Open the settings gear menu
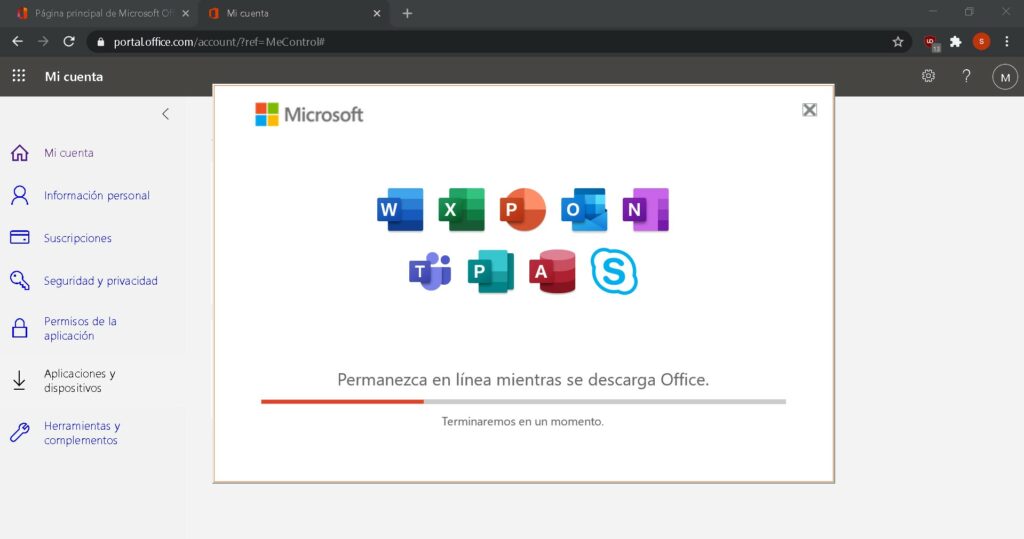Image resolution: width=1024 pixels, height=539 pixels. click(x=928, y=76)
